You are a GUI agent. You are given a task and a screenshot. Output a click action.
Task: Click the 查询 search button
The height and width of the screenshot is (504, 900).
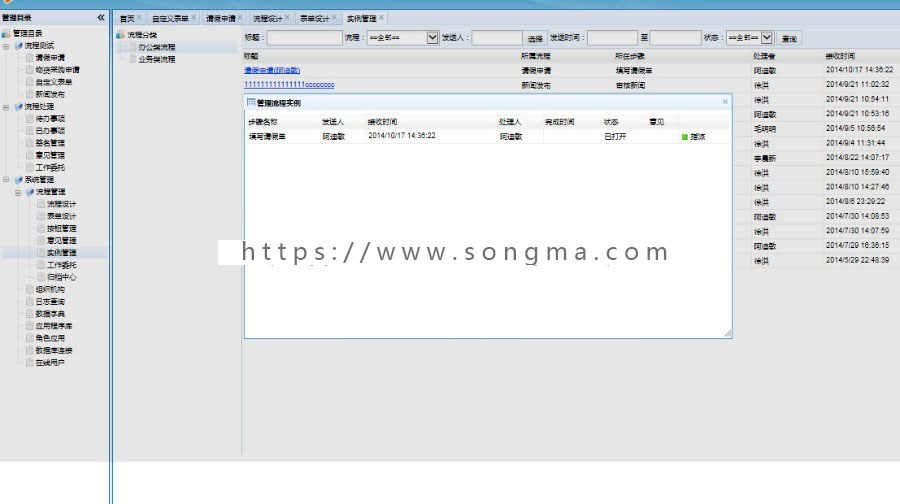pos(789,38)
